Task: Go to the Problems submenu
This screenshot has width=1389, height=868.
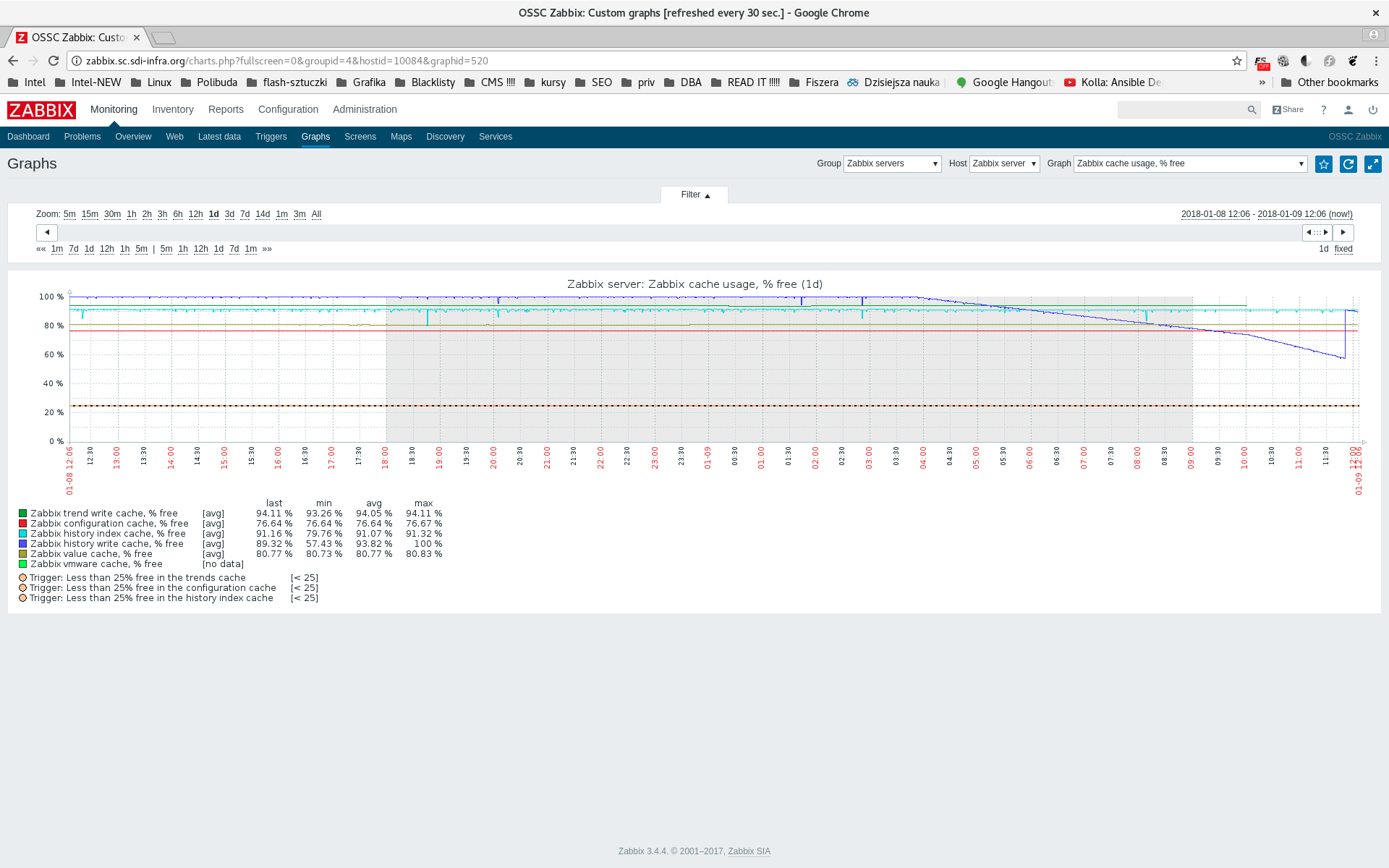Action: point(82,137)
